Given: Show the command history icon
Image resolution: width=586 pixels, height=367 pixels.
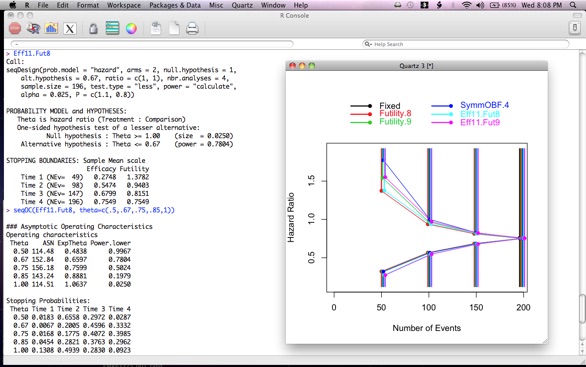Looking at the screenshot, I should (112, 29).
